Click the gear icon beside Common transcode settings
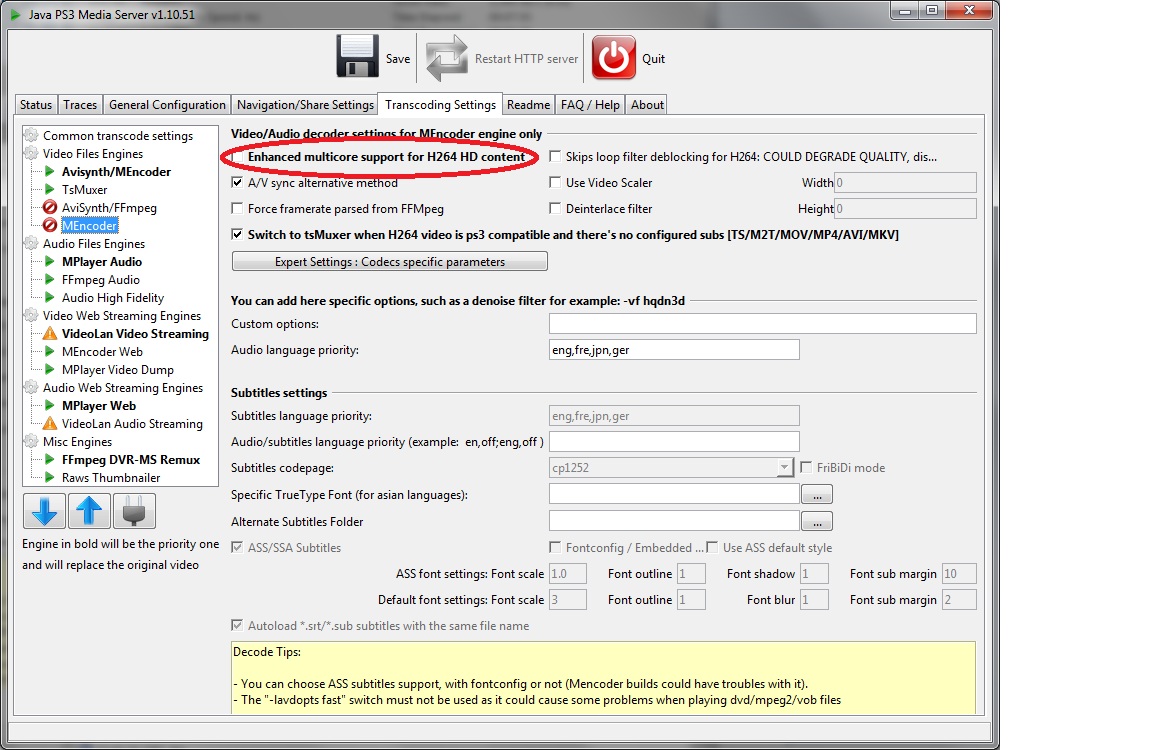The height and width of the screenshot is (750, 1152). click(x=32, y=135)
